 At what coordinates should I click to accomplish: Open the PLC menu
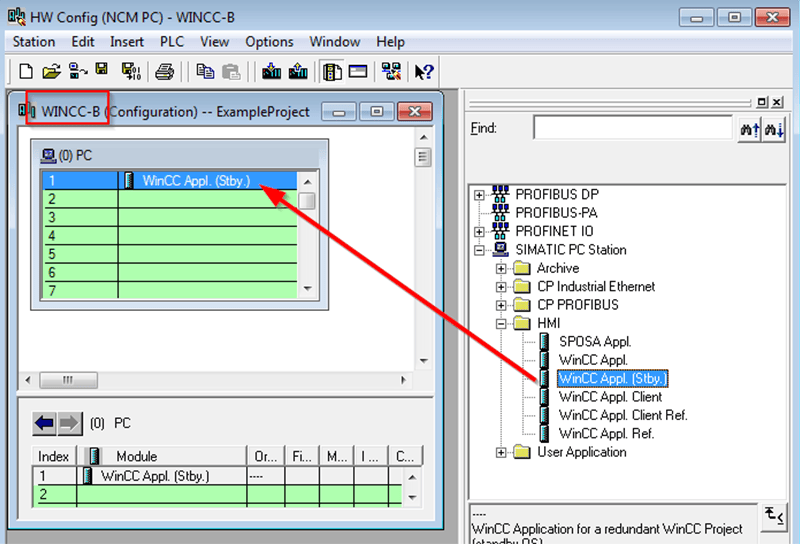pyautogui.click(x=172, y=42)
